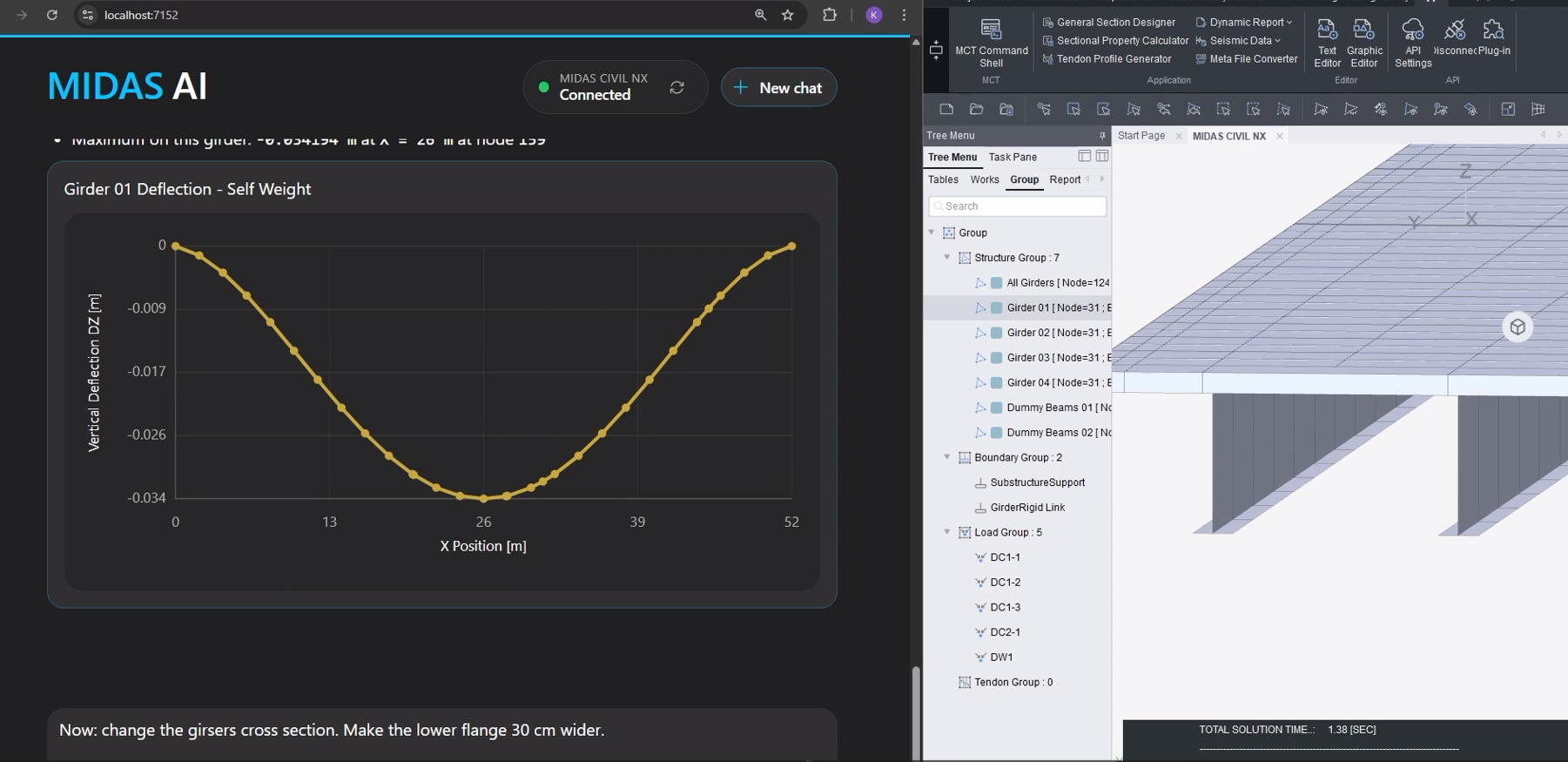Viewport: 1568px width, 762px height.
Task: Collapse the Structure Group tree node
Action: coord(947,258)
